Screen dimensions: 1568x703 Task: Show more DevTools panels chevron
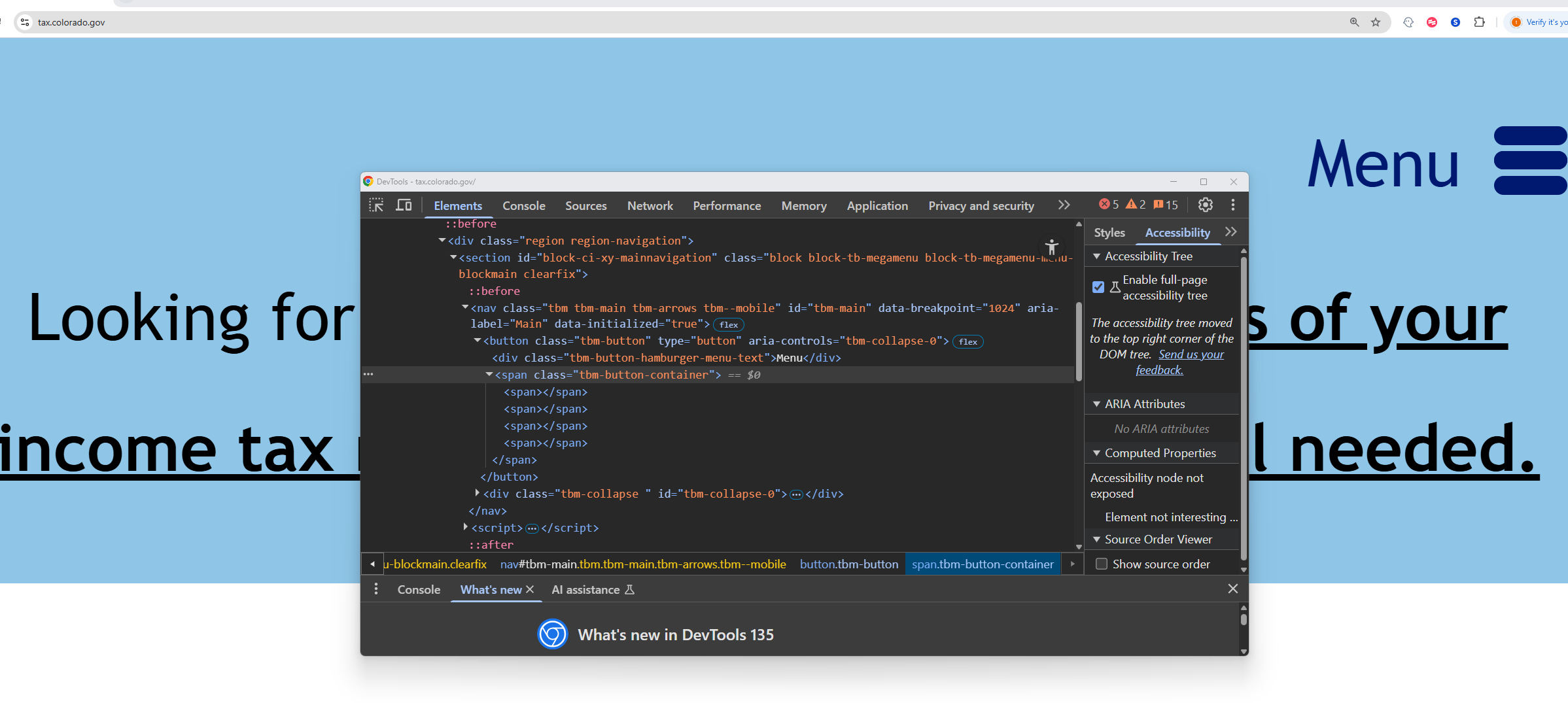1064,205
